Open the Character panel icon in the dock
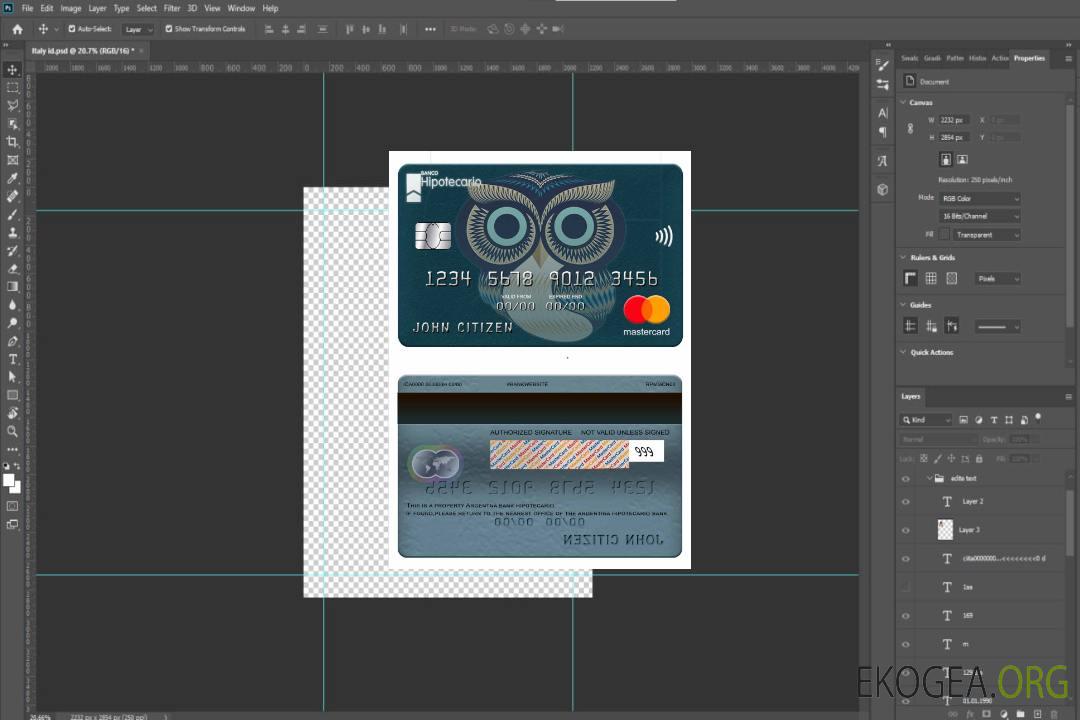1080x720 pixels. [x=882, y=113]
